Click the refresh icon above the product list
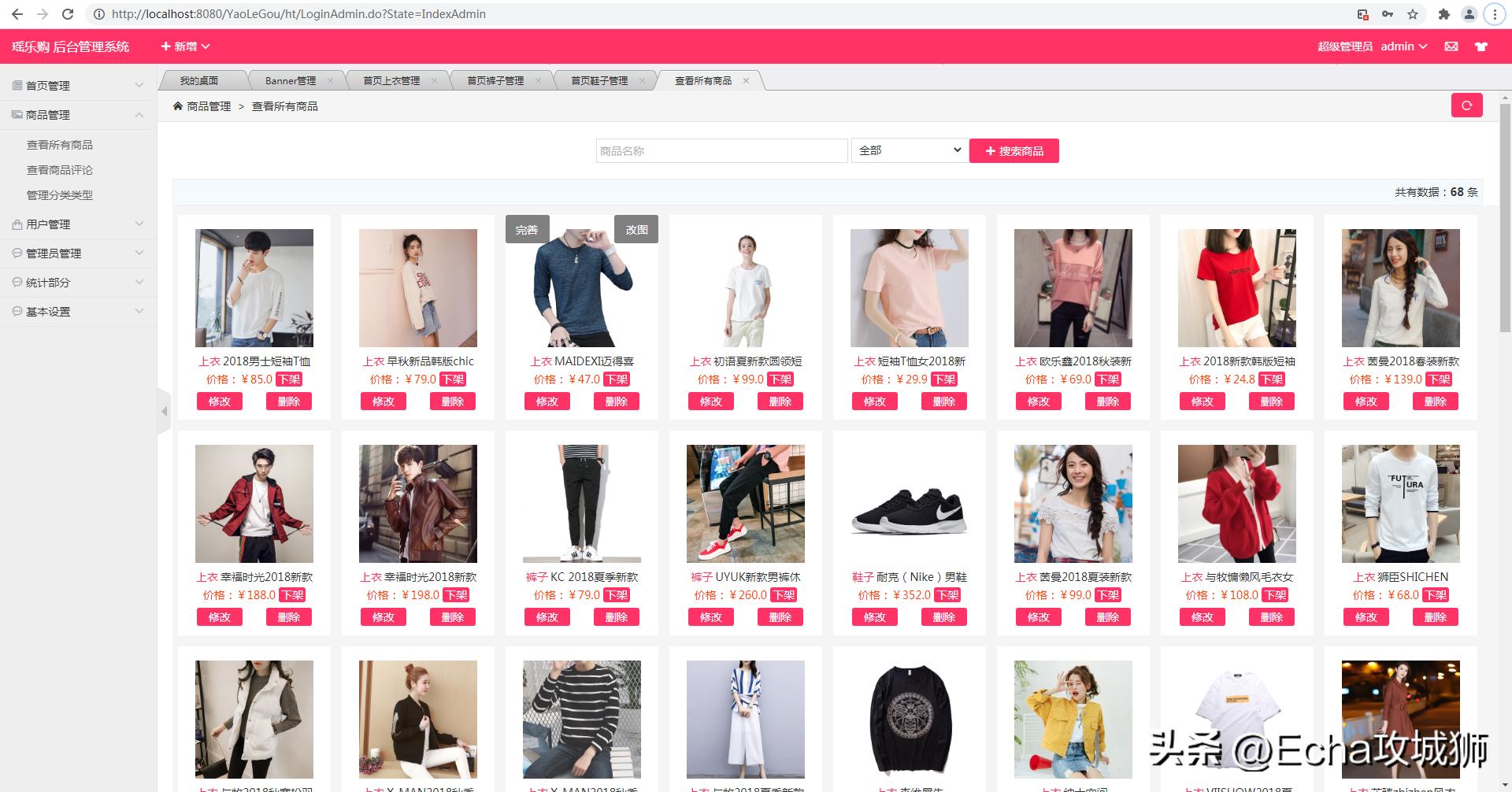 pos(1466,105)
